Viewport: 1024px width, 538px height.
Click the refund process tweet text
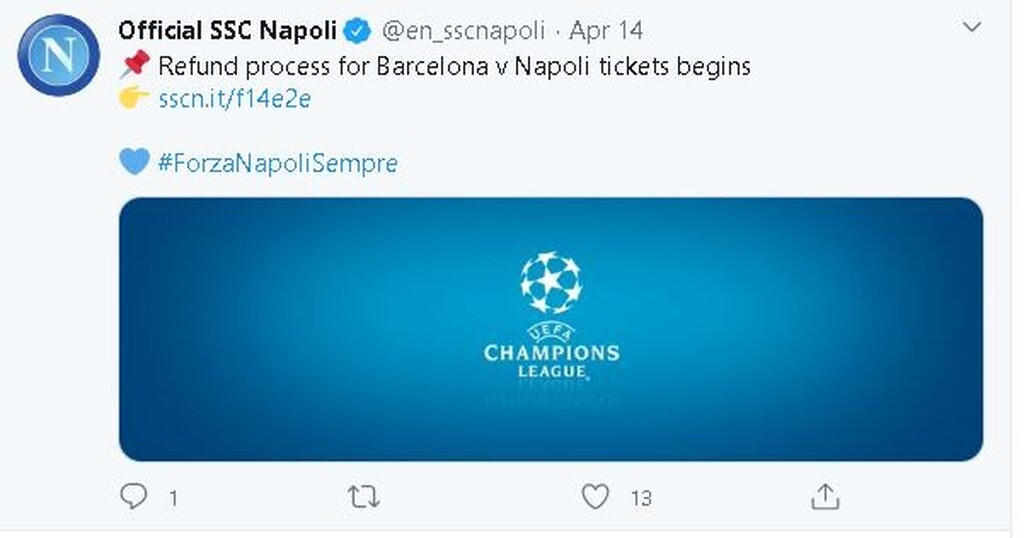454,67
